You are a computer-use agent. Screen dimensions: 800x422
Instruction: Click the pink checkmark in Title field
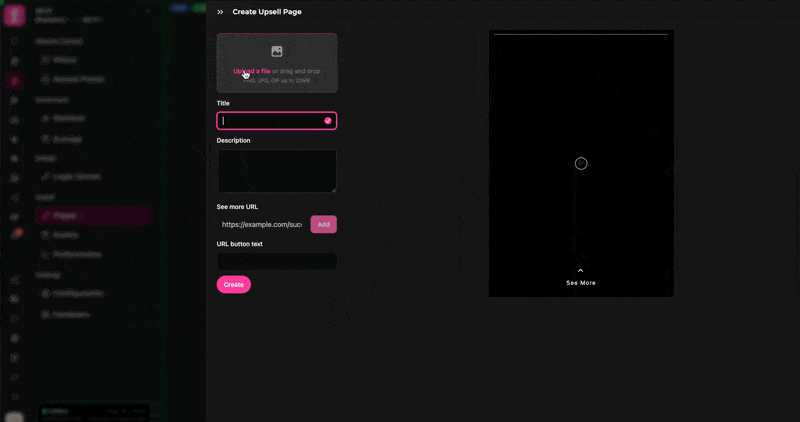[328, 121]
